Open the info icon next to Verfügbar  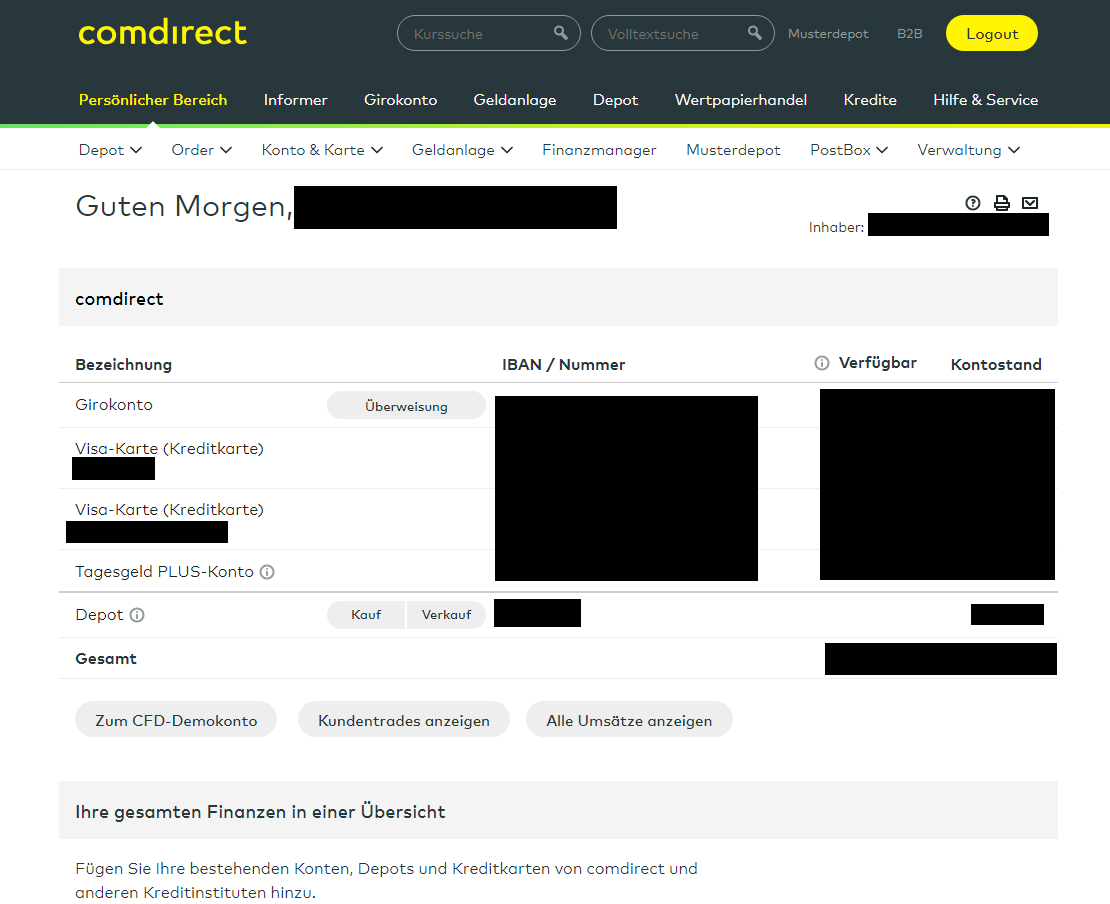coord(821,363)
